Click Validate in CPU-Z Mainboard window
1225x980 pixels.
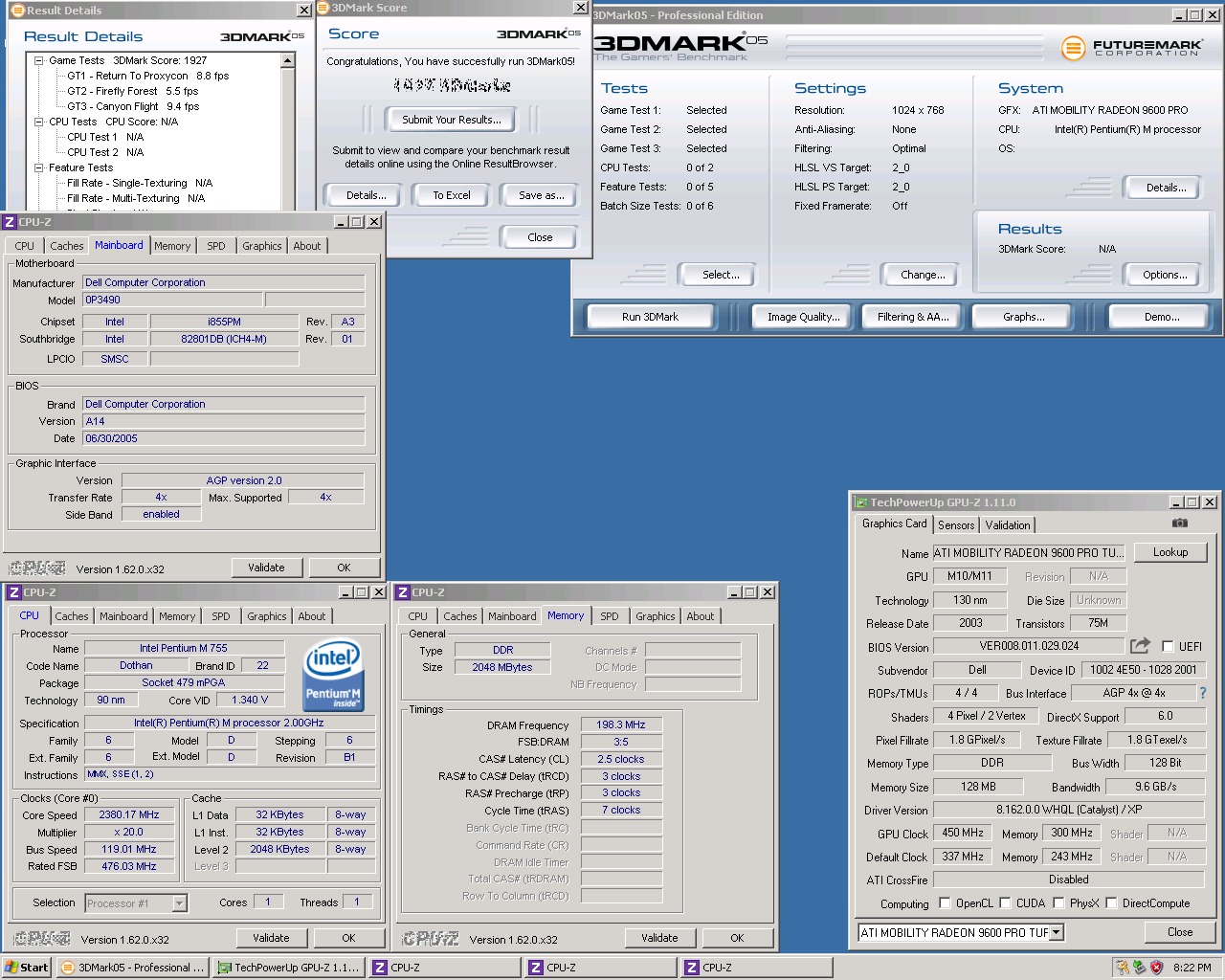point(266,568)
